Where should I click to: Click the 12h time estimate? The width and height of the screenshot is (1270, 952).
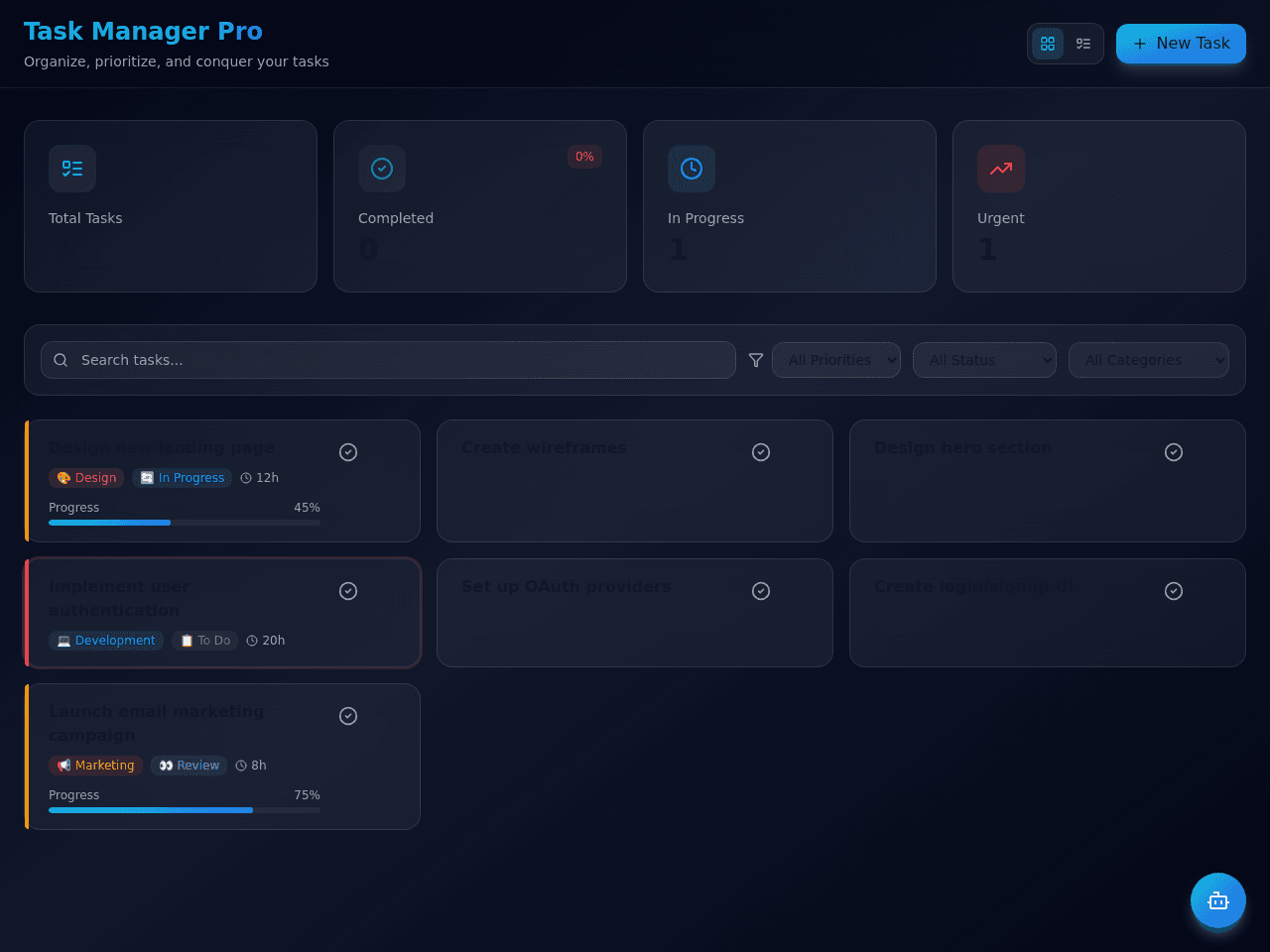tap(260, 478)
